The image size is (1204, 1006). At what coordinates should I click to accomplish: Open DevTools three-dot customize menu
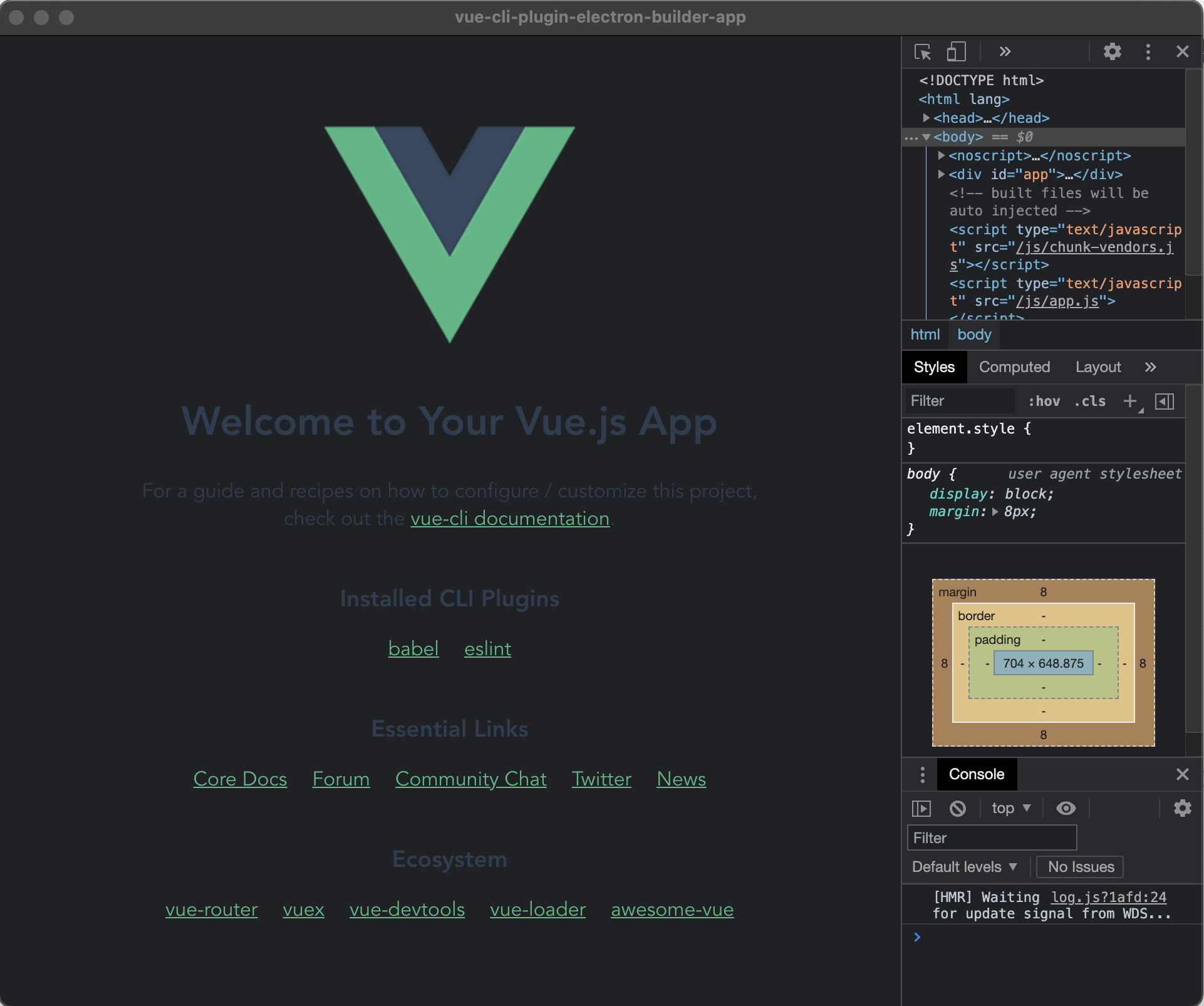[1148, 52]
